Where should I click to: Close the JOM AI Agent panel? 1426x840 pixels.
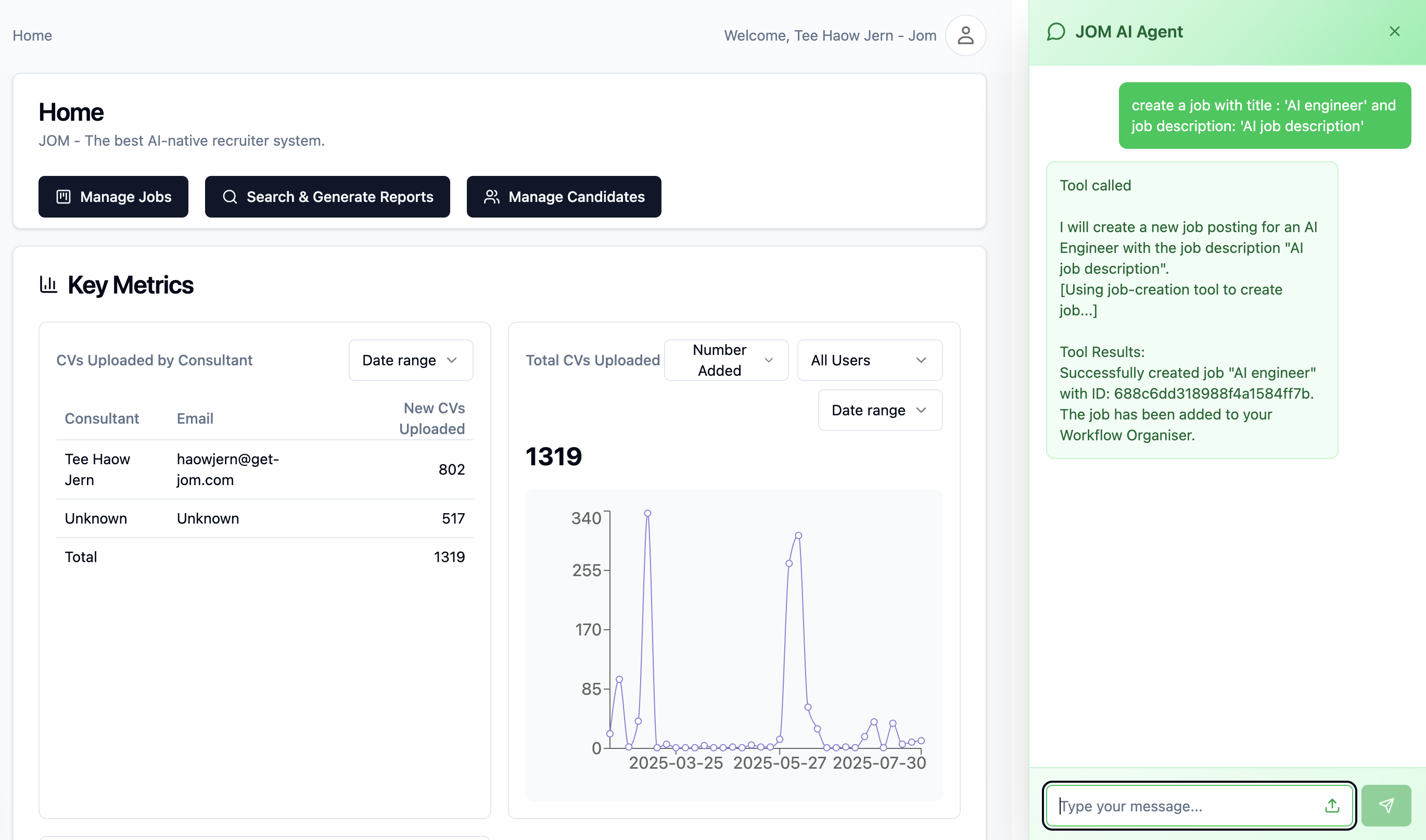click(1394, 32)
